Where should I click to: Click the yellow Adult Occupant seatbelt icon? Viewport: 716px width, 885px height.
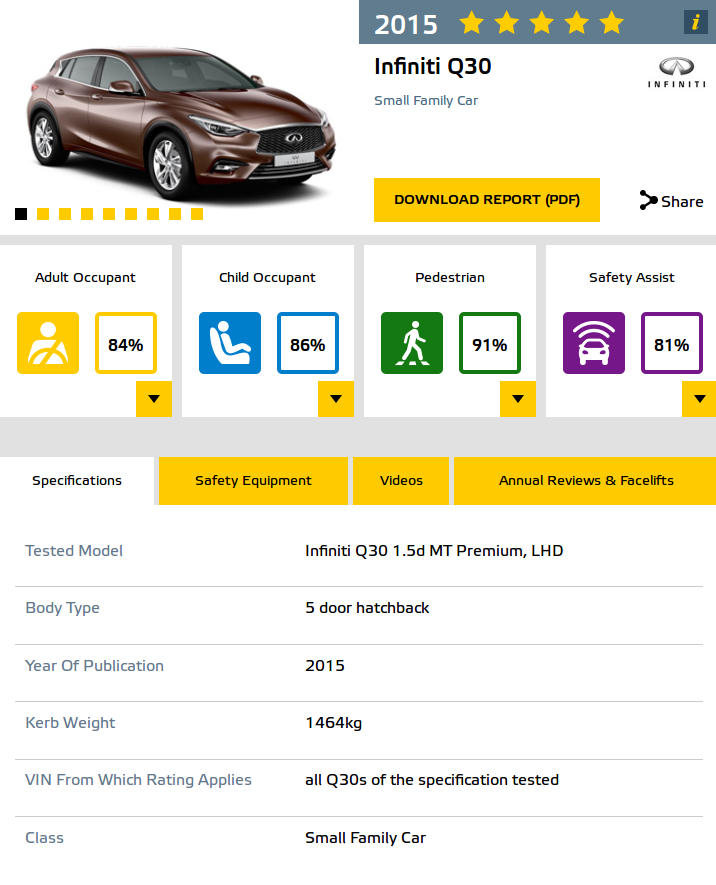pos(48,343)
